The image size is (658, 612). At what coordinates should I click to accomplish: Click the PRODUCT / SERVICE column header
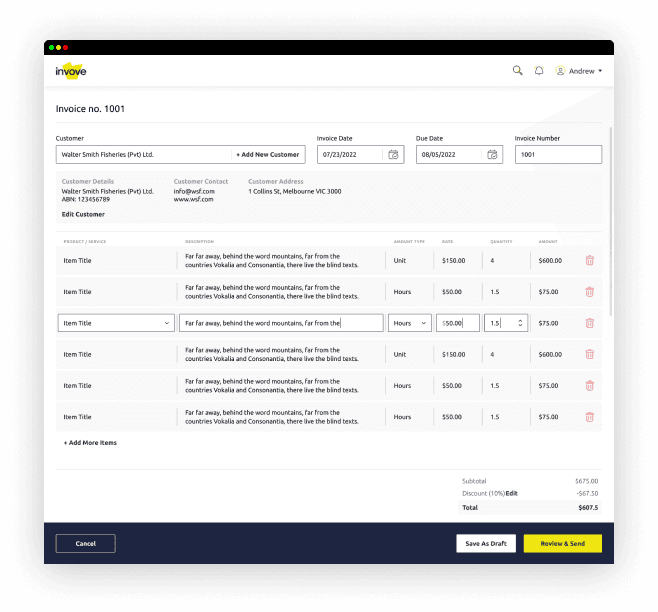pyautogui.click(x=85, y=241)
